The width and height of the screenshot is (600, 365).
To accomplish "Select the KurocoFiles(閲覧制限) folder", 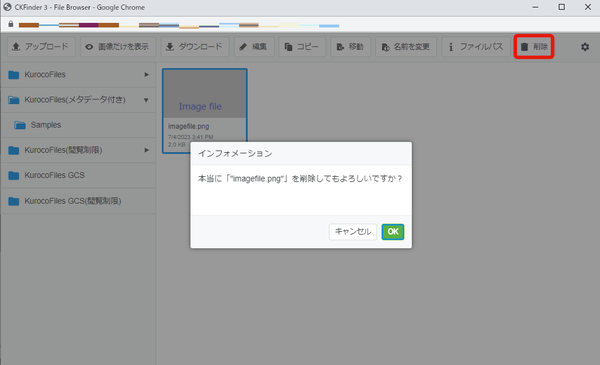I will (x=78, y=150).
